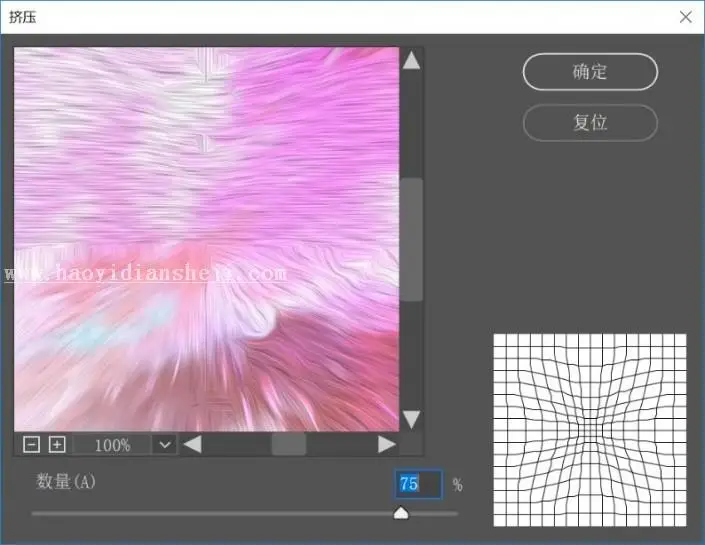Image resolution: width=705 pixels, height=545 pixels.
Task: Click preview scroll right arrow
Action: [387, 445]
